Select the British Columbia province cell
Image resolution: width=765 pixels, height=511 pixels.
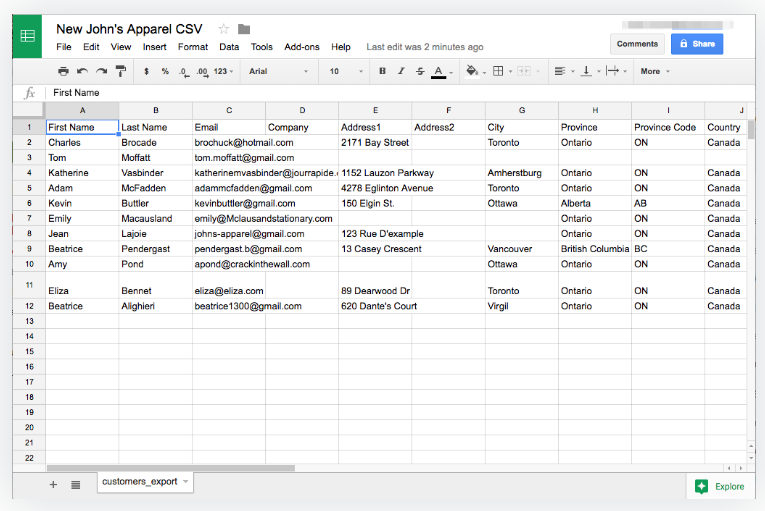(x=595, y=249)
